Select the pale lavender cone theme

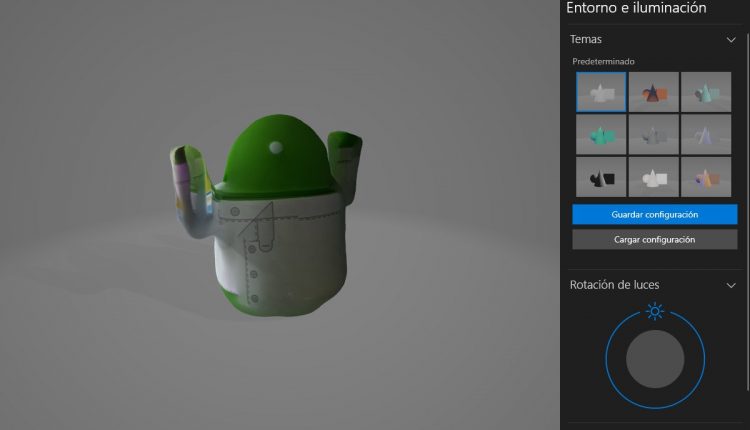tap(706, 134)
